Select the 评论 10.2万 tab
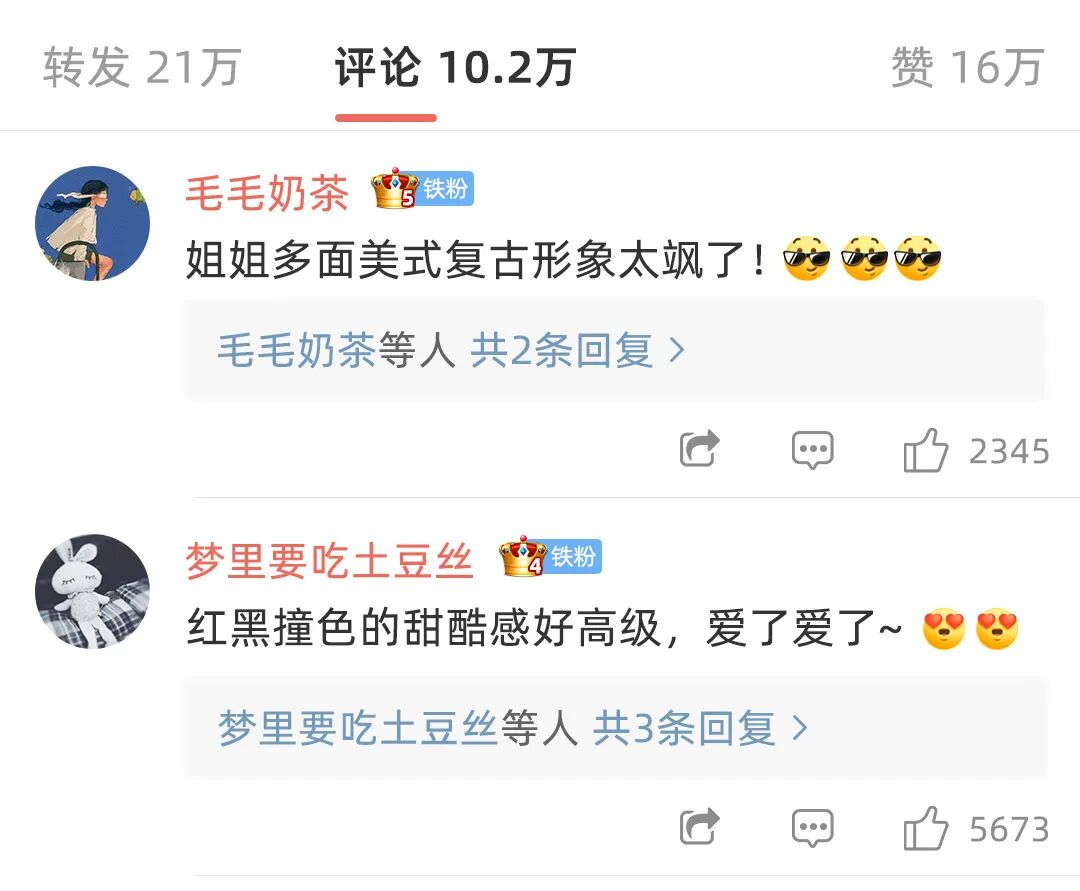This screenshot has width=1080, height=891. 455,67
